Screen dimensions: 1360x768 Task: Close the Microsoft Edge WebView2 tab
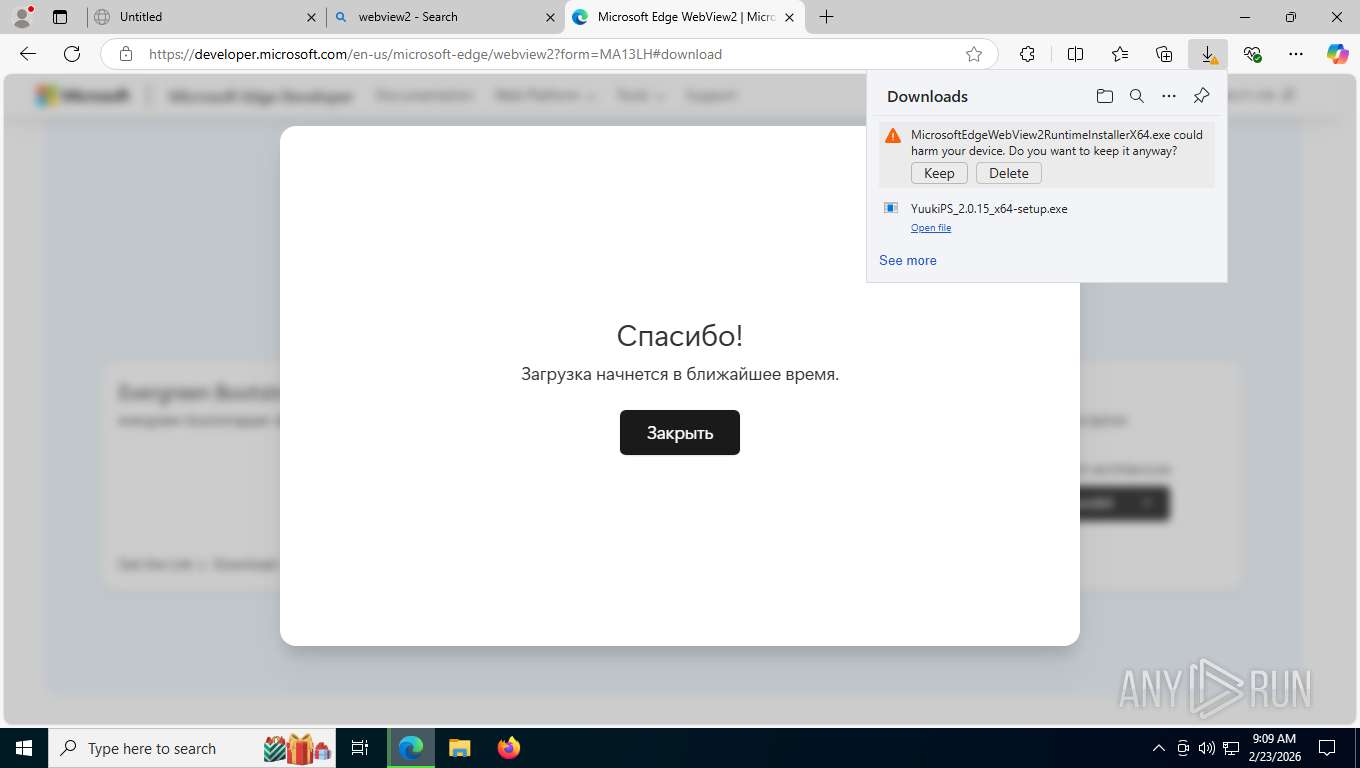coord(789,17)
